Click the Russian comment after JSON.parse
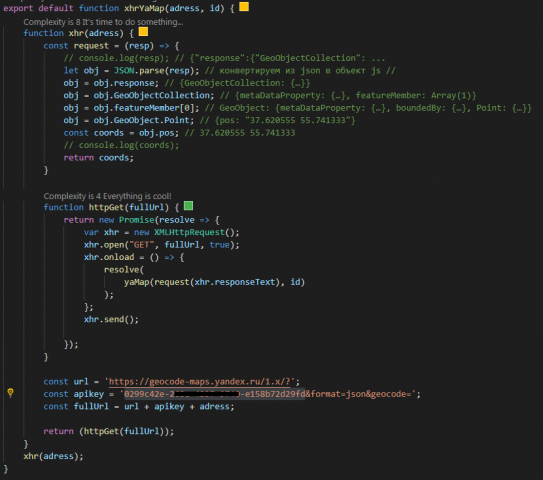This screenshot has width=543, height=480. (300, 71)
